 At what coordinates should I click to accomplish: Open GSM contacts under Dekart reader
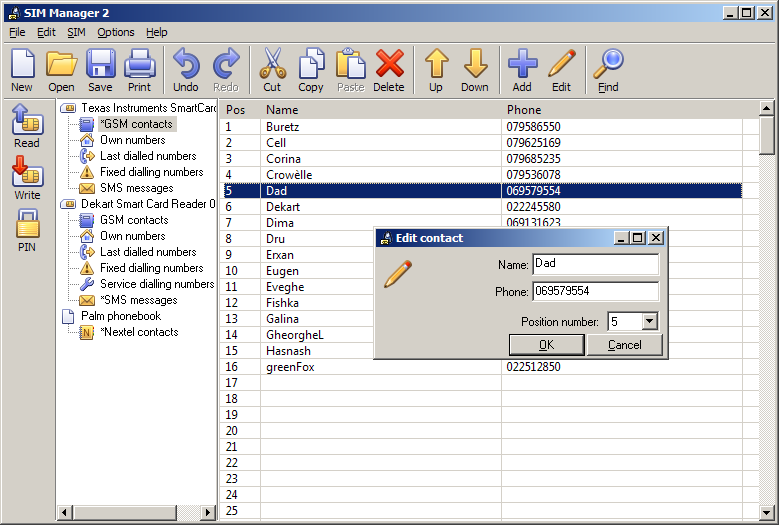point(134,220)
